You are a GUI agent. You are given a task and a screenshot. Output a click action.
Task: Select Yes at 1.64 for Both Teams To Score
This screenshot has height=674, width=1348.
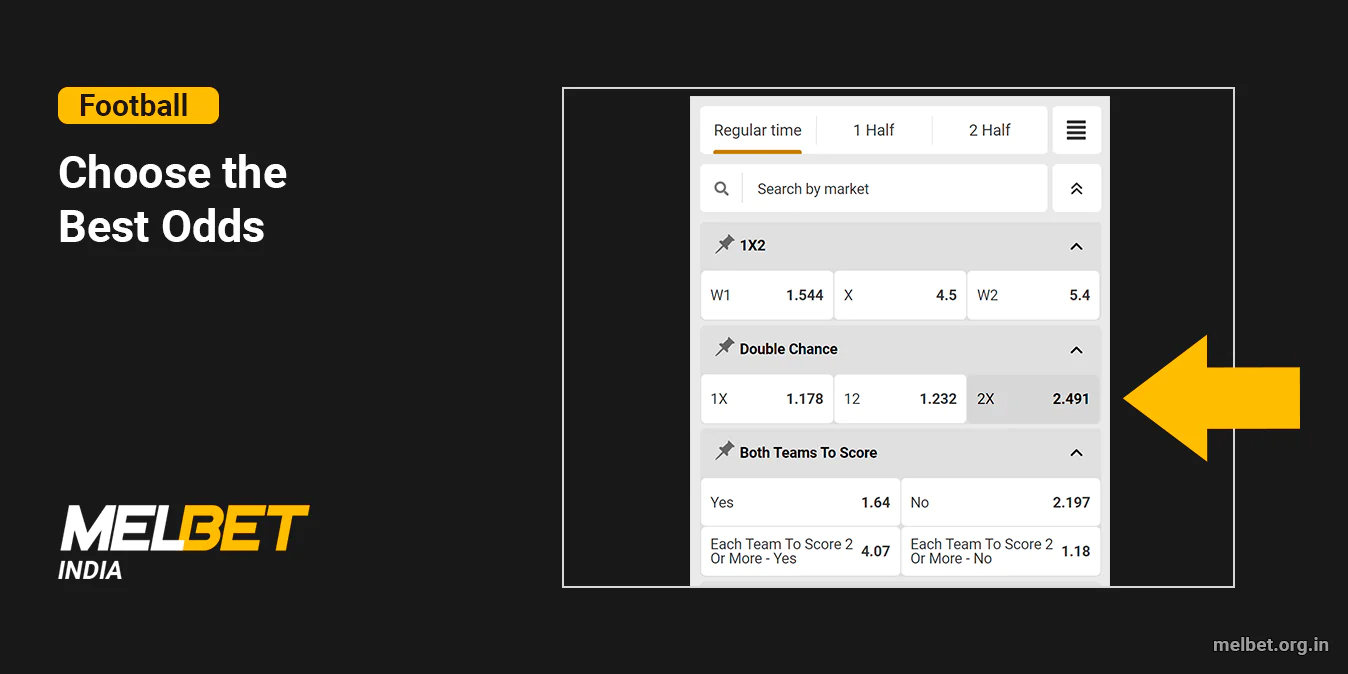pyautogui.click(x=799, y=501)
